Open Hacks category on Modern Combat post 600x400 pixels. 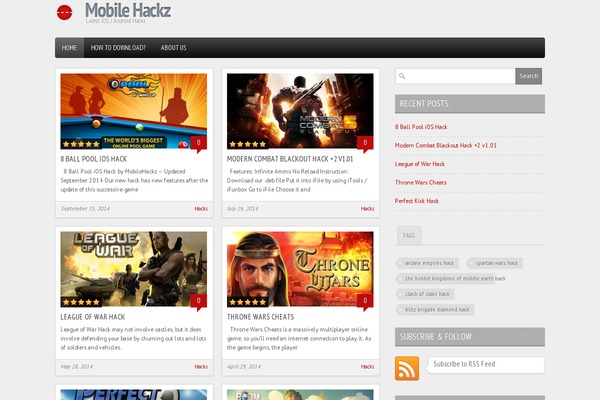(x=367, y=209)
